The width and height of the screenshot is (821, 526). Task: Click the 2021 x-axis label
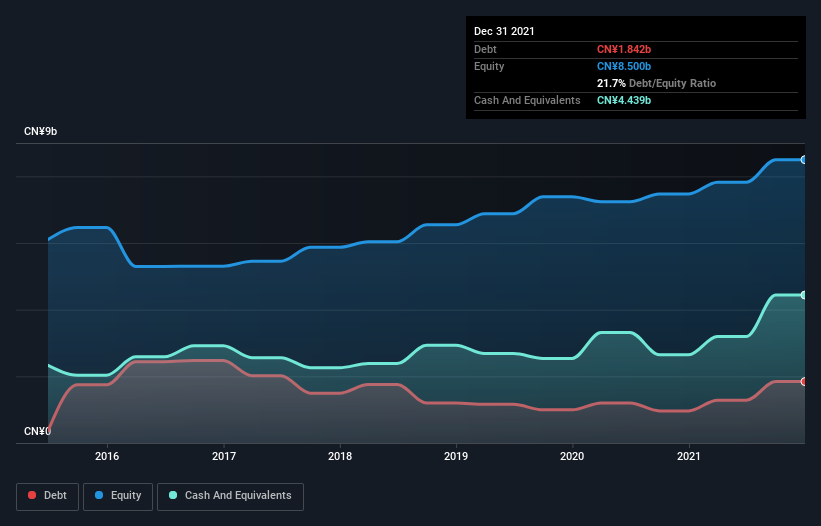pyautogui.click(x=689, y=456)
